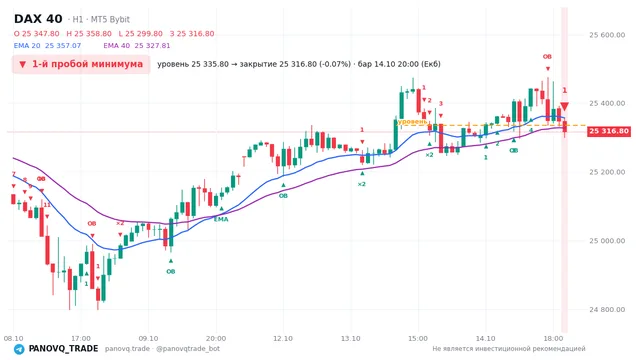This screenshot has height=360, width=640.
Task: Click the low value 'L 25 299.80'
Action: (x=140, y=33)
